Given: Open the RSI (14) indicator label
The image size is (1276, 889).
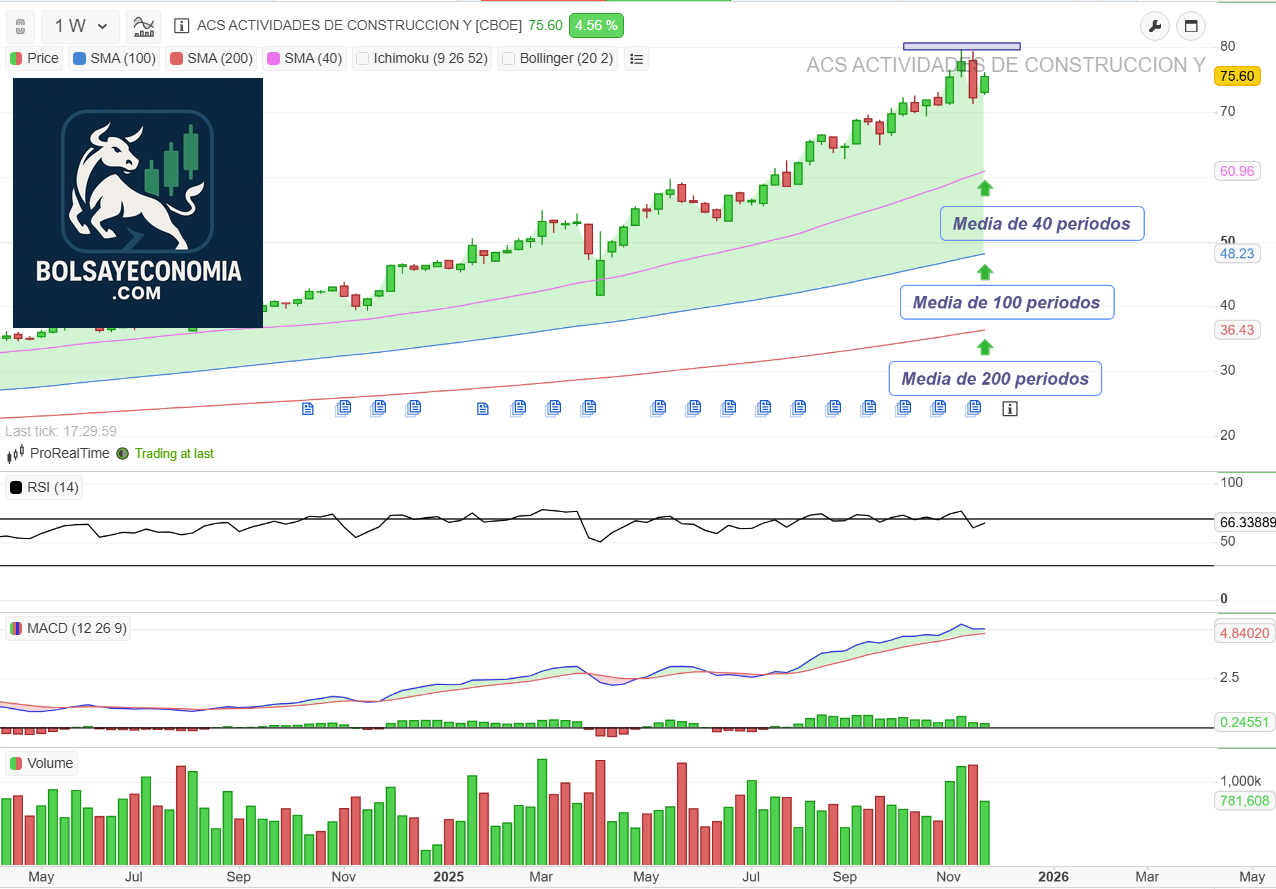Looking at the screenshot, I should (44, 488).
